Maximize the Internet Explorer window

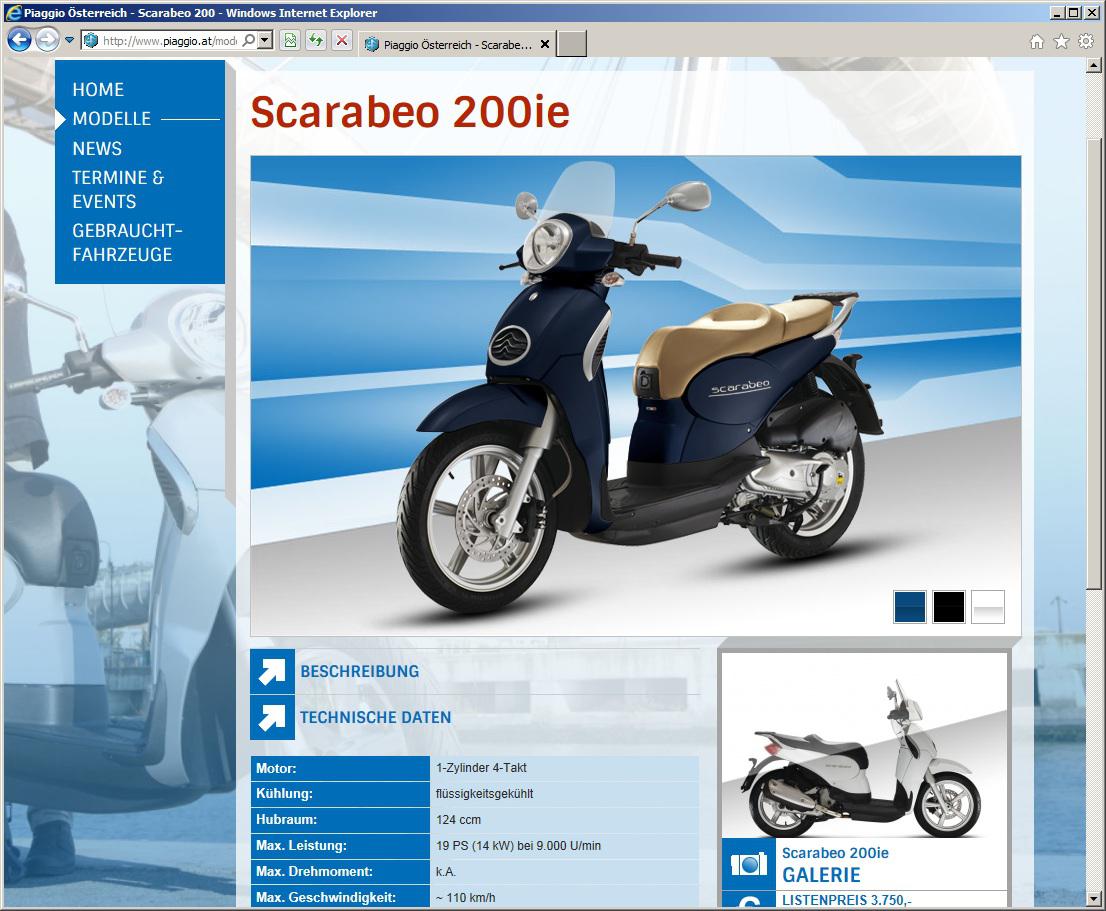[1072, 12]
